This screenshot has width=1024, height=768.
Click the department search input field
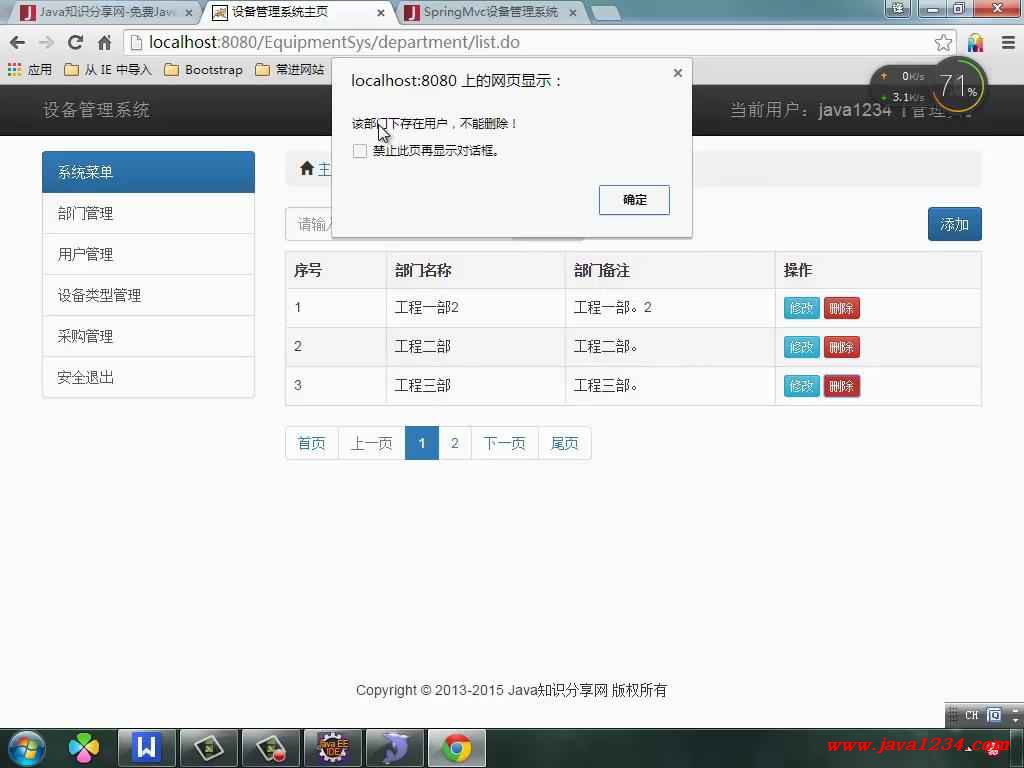click(x=309, y=225)
